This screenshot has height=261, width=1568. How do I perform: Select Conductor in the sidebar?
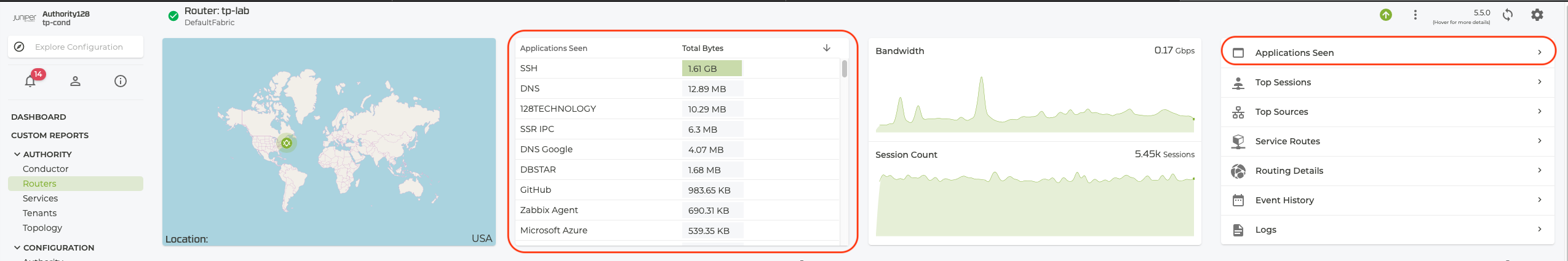click(x=46, y=169)
